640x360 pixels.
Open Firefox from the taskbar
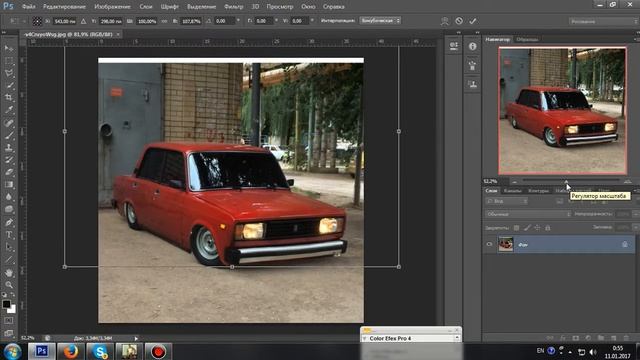[70, 351]
